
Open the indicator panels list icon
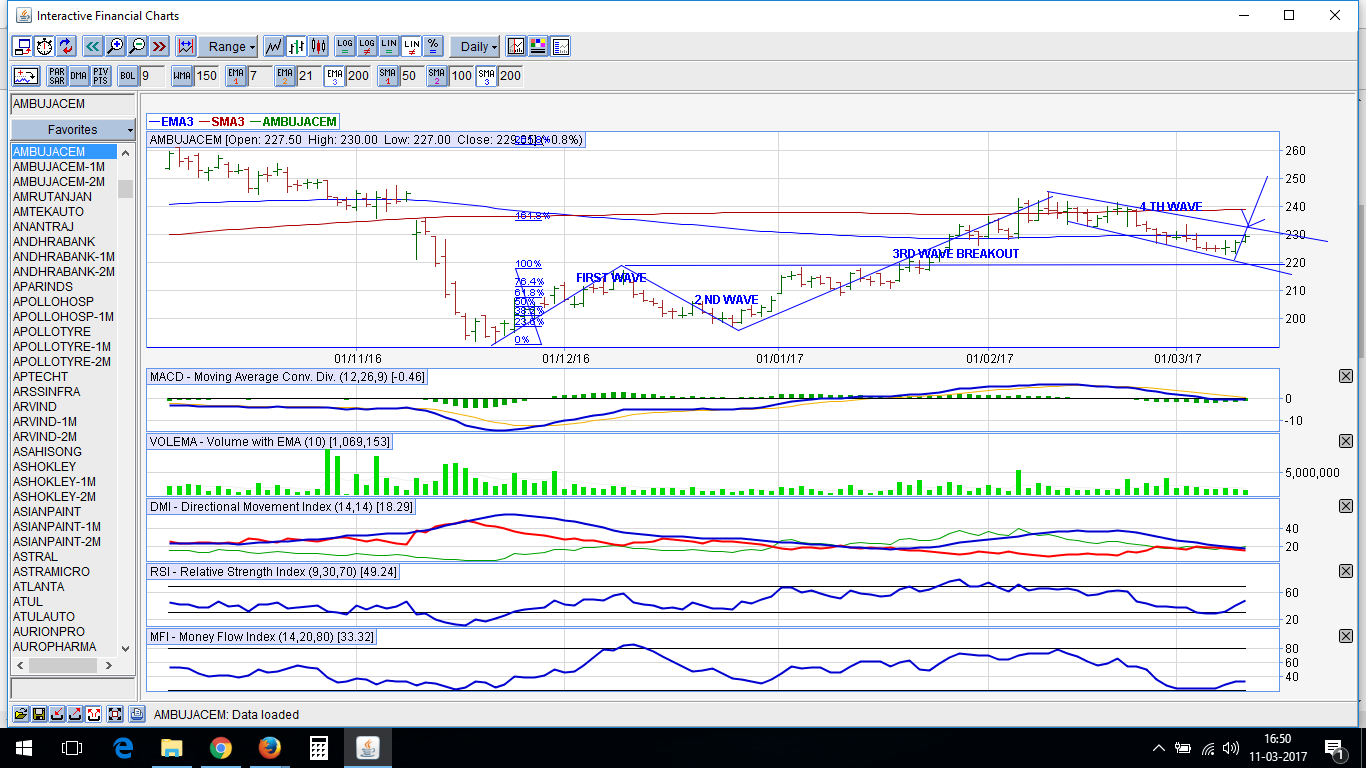point(560,46)
